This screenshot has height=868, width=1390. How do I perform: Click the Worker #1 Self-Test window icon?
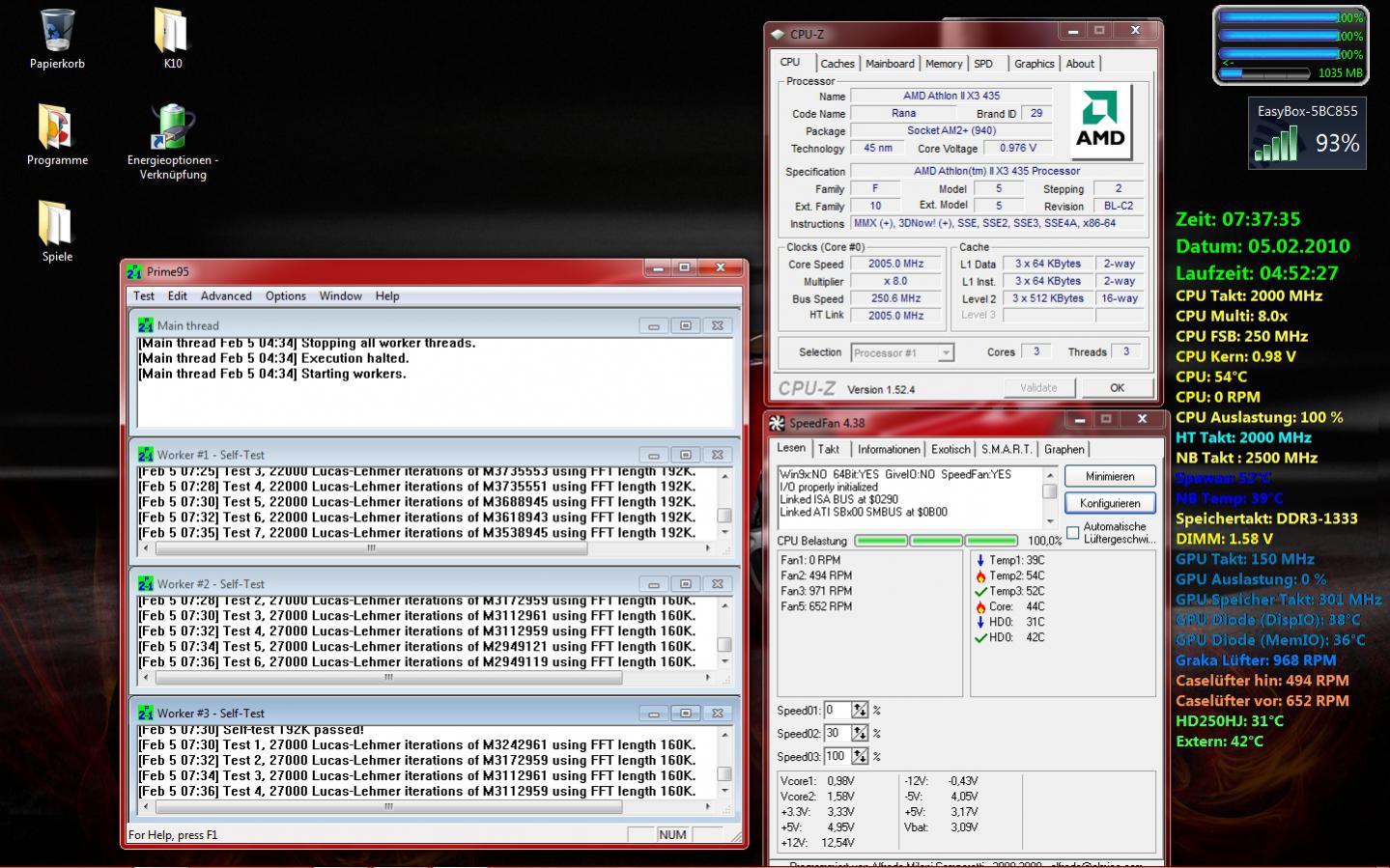(145, 455)
